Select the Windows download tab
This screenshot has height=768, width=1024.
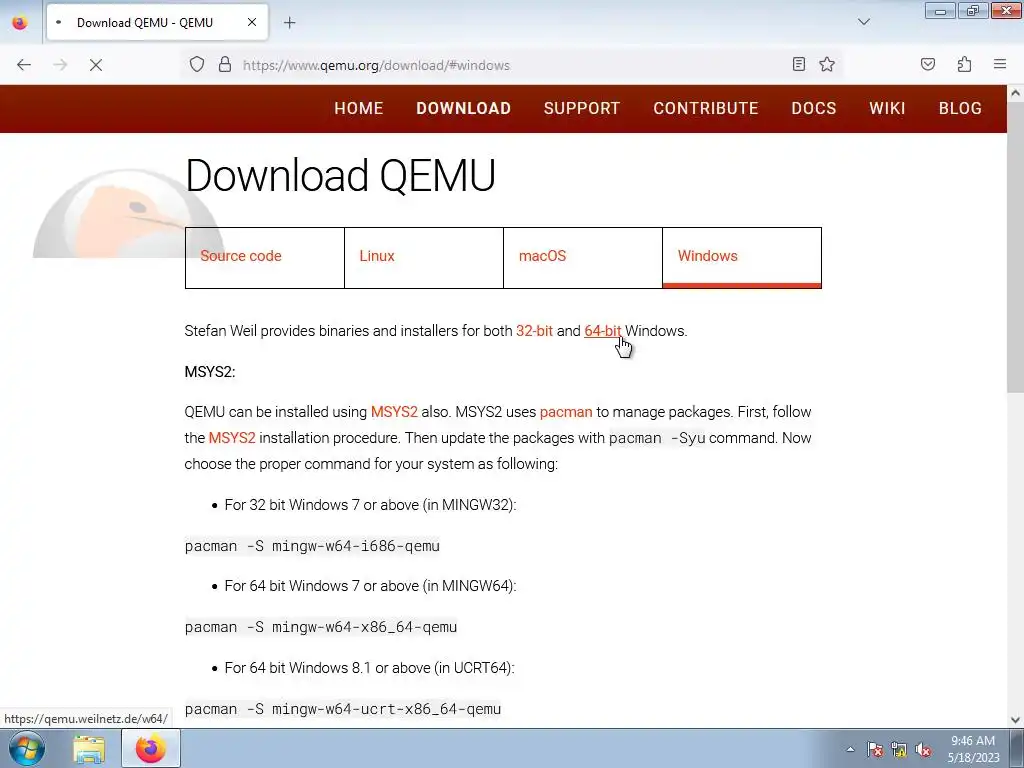pos(742,257)
